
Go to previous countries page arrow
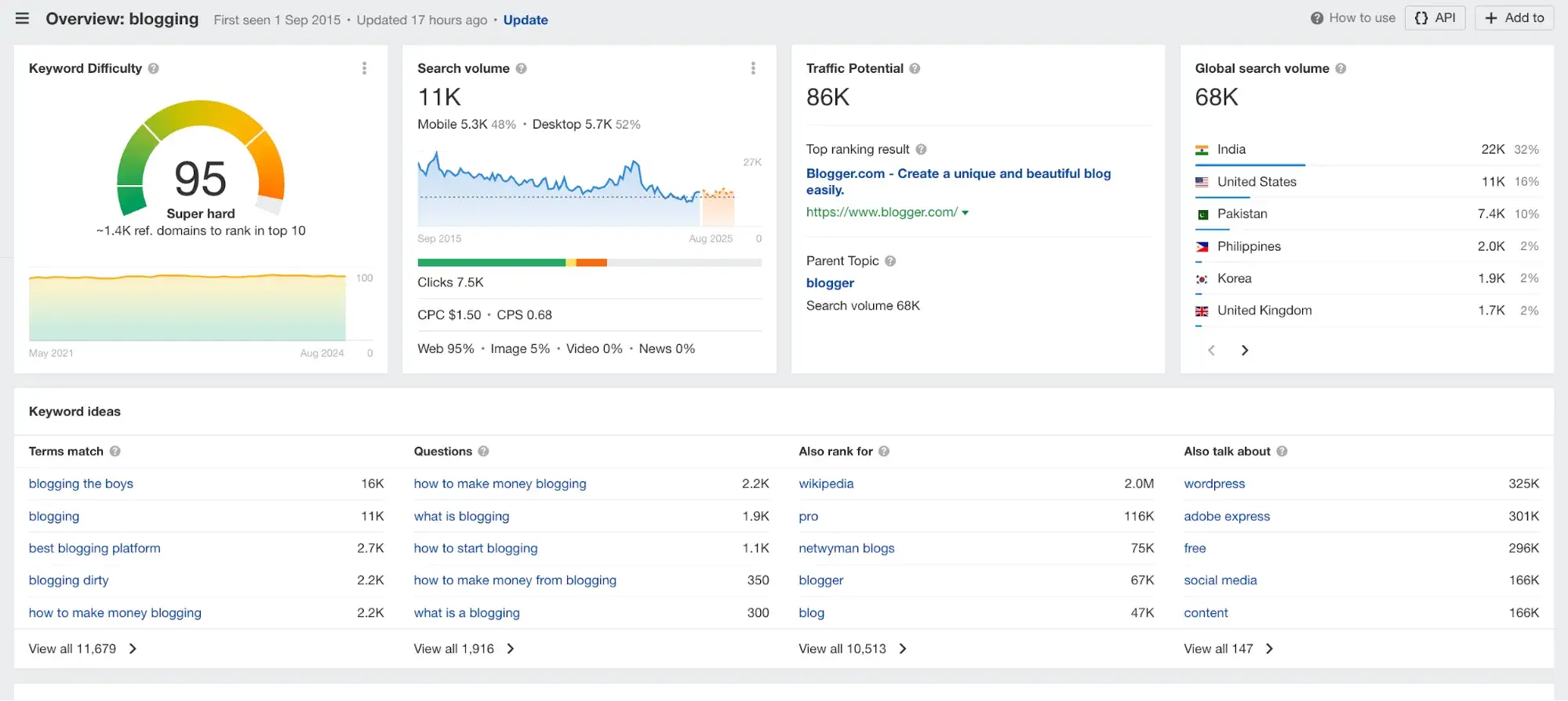(x=1211, y=350)
